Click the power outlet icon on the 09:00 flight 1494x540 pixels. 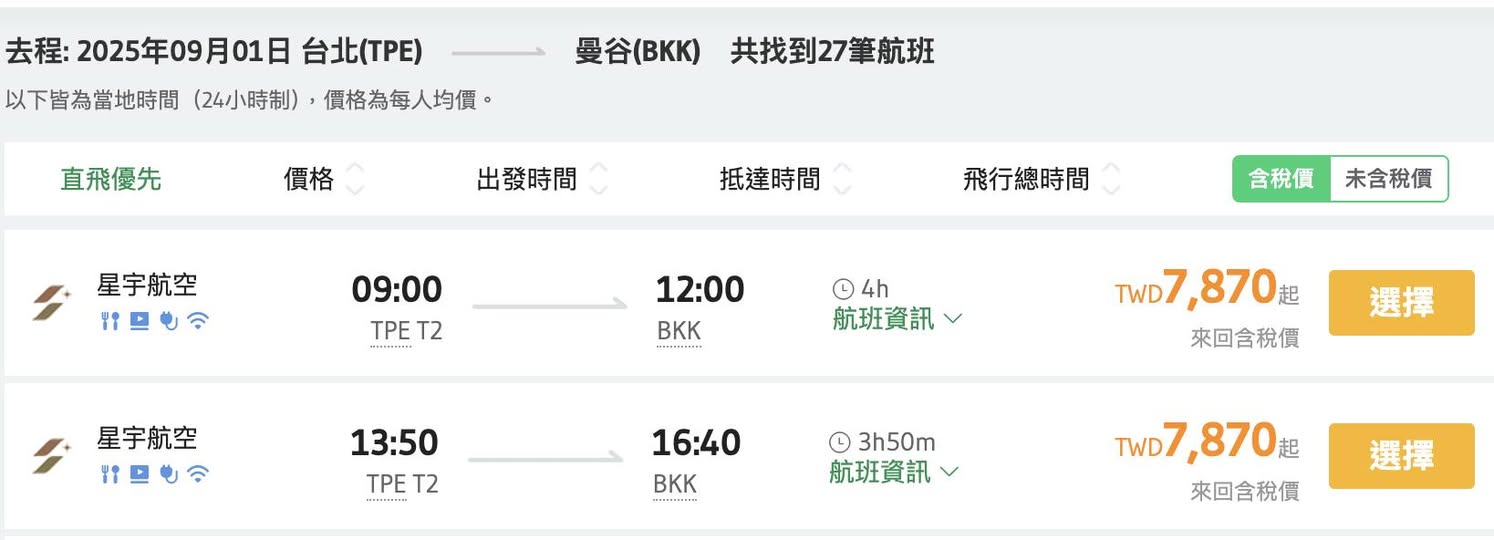tap(168, 321)
